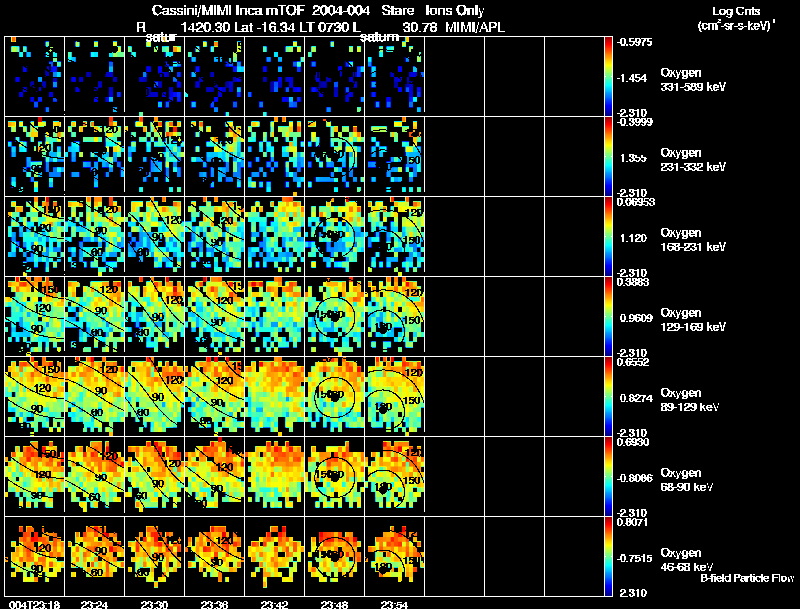Screen dimensions: 800x609
Task: Click the '-1.454' color scale midpoint
Action: point(632,78)
